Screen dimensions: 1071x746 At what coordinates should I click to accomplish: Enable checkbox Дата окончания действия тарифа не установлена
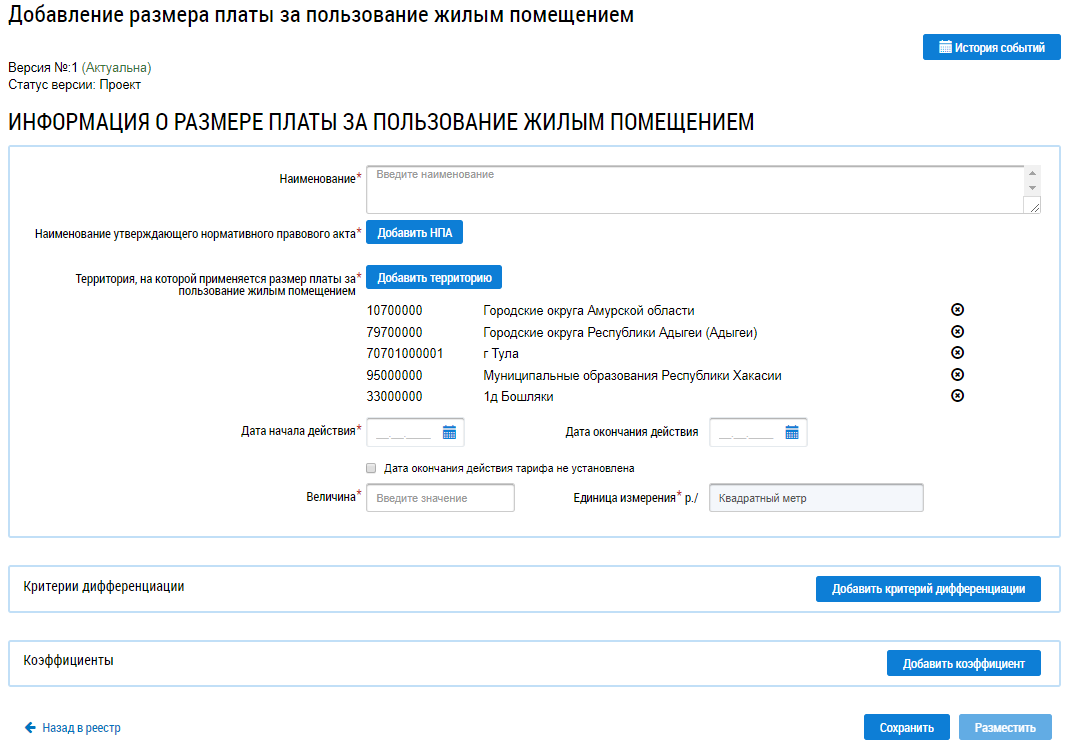pyautogui.click(x=372, y=468)
